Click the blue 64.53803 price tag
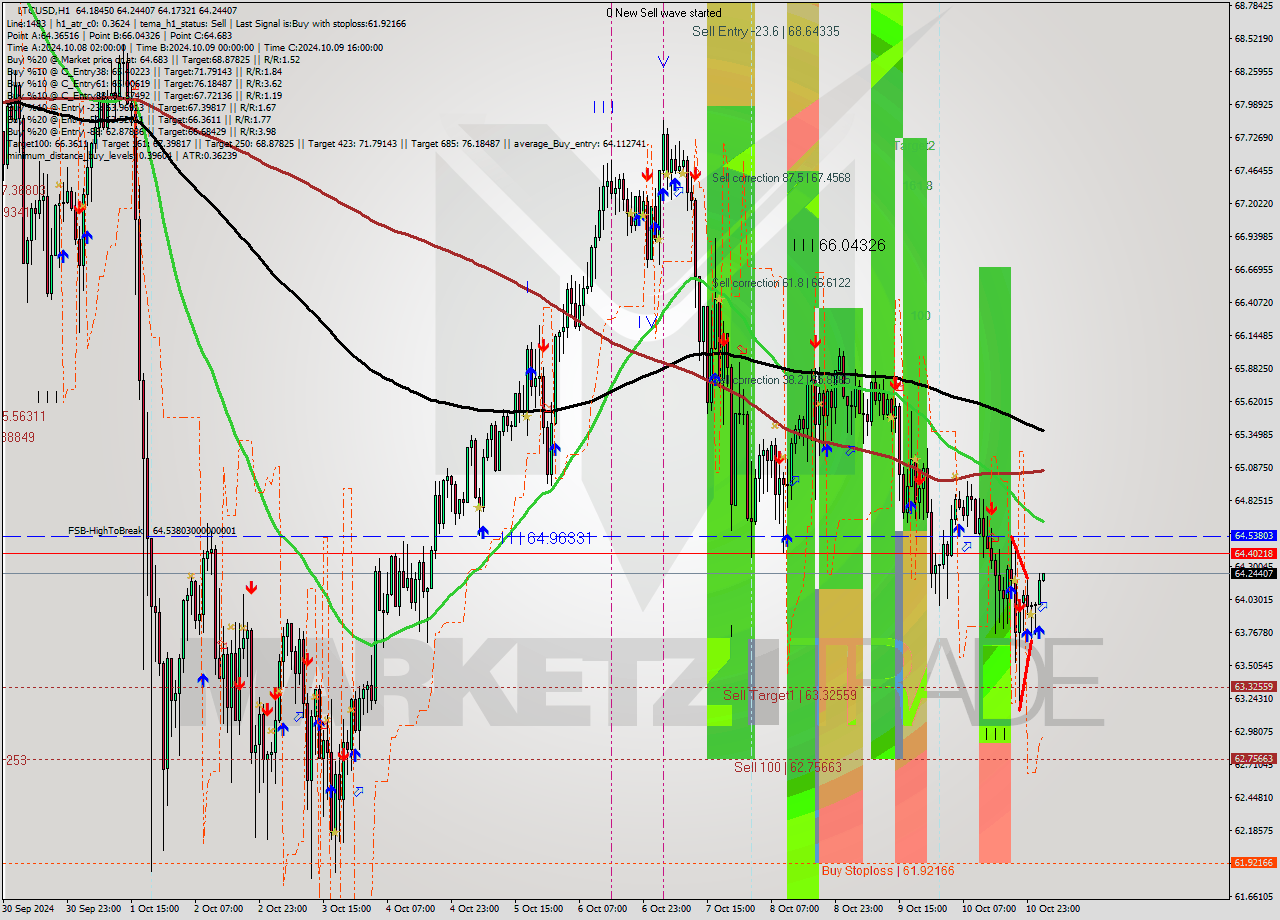Image resolution: width=1280 pixels, height=920 pixels. pyautogui.click(x=1253, y=536)
